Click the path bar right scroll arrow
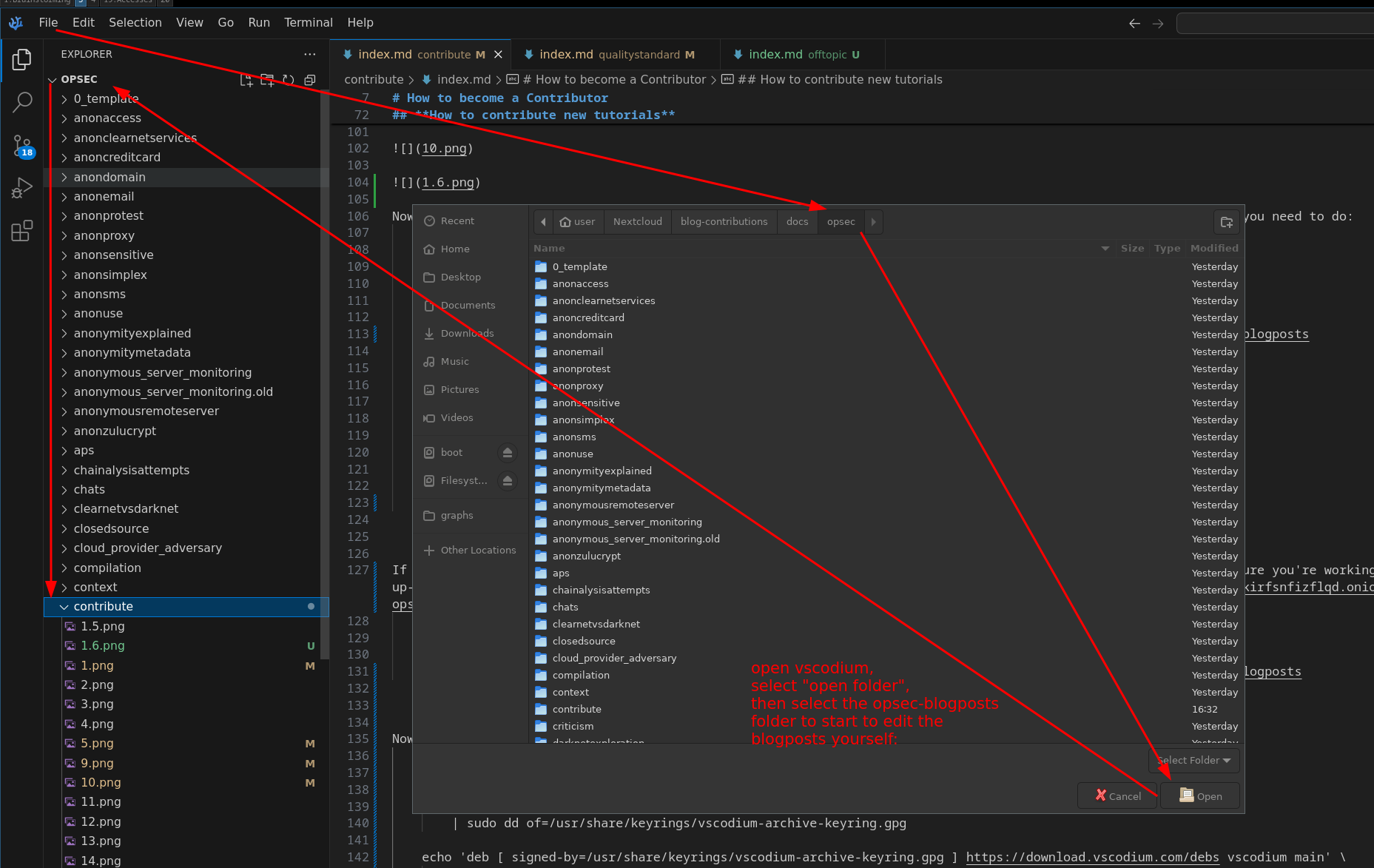Image resolution: width=1374 pixels, height=868 pixels. [x=873, y=222]
